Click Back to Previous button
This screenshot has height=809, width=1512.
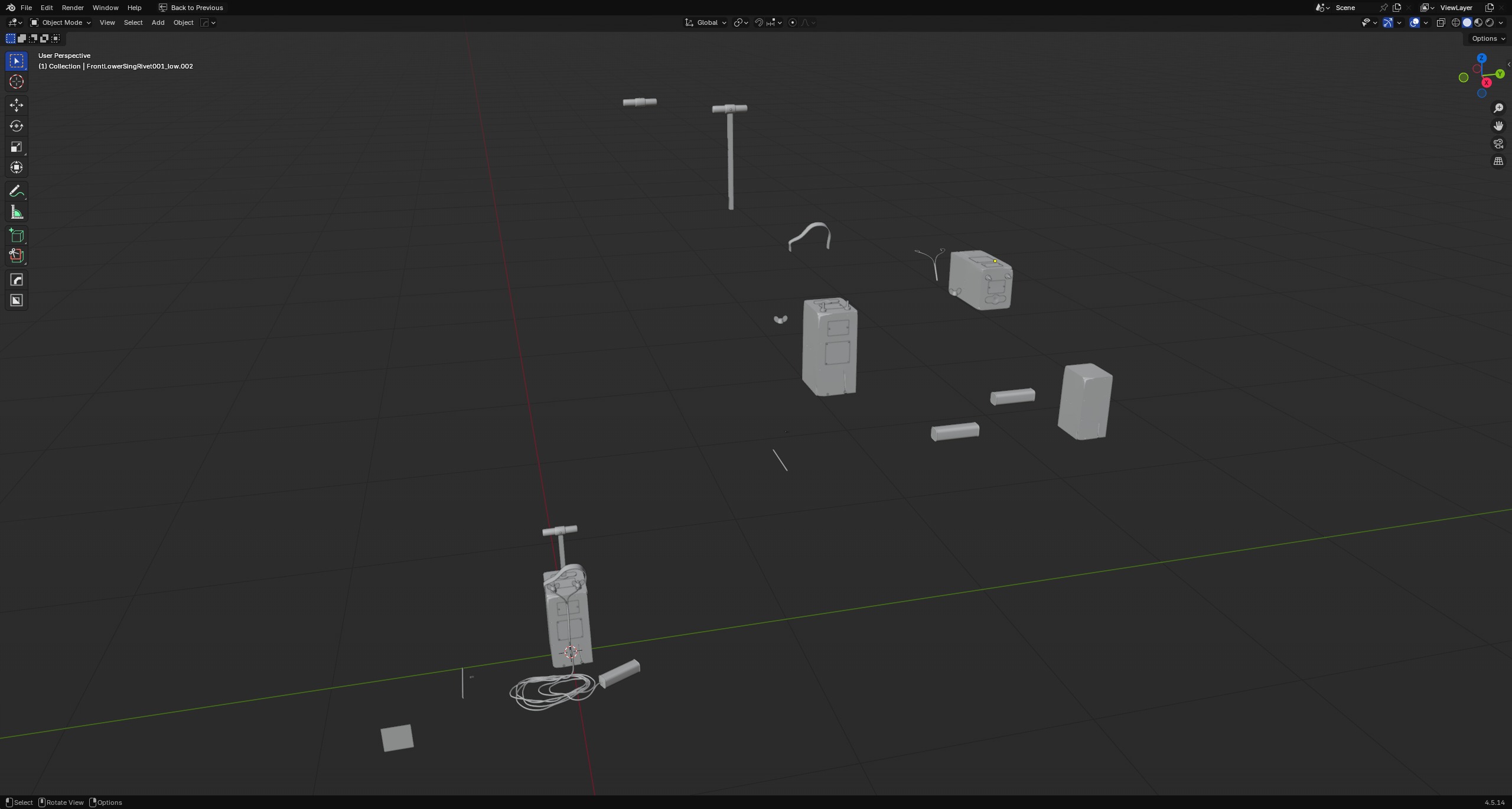[191, 8]
